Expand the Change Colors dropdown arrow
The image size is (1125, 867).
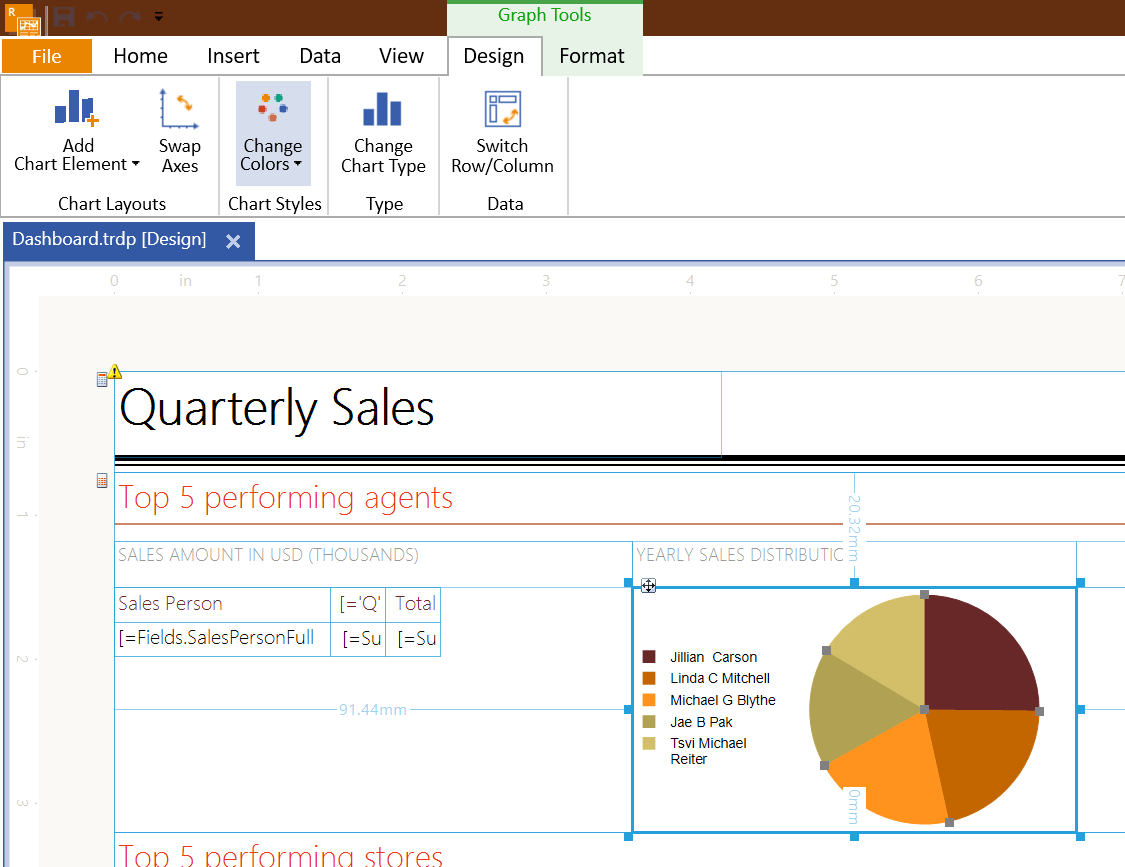coord(297,165)
